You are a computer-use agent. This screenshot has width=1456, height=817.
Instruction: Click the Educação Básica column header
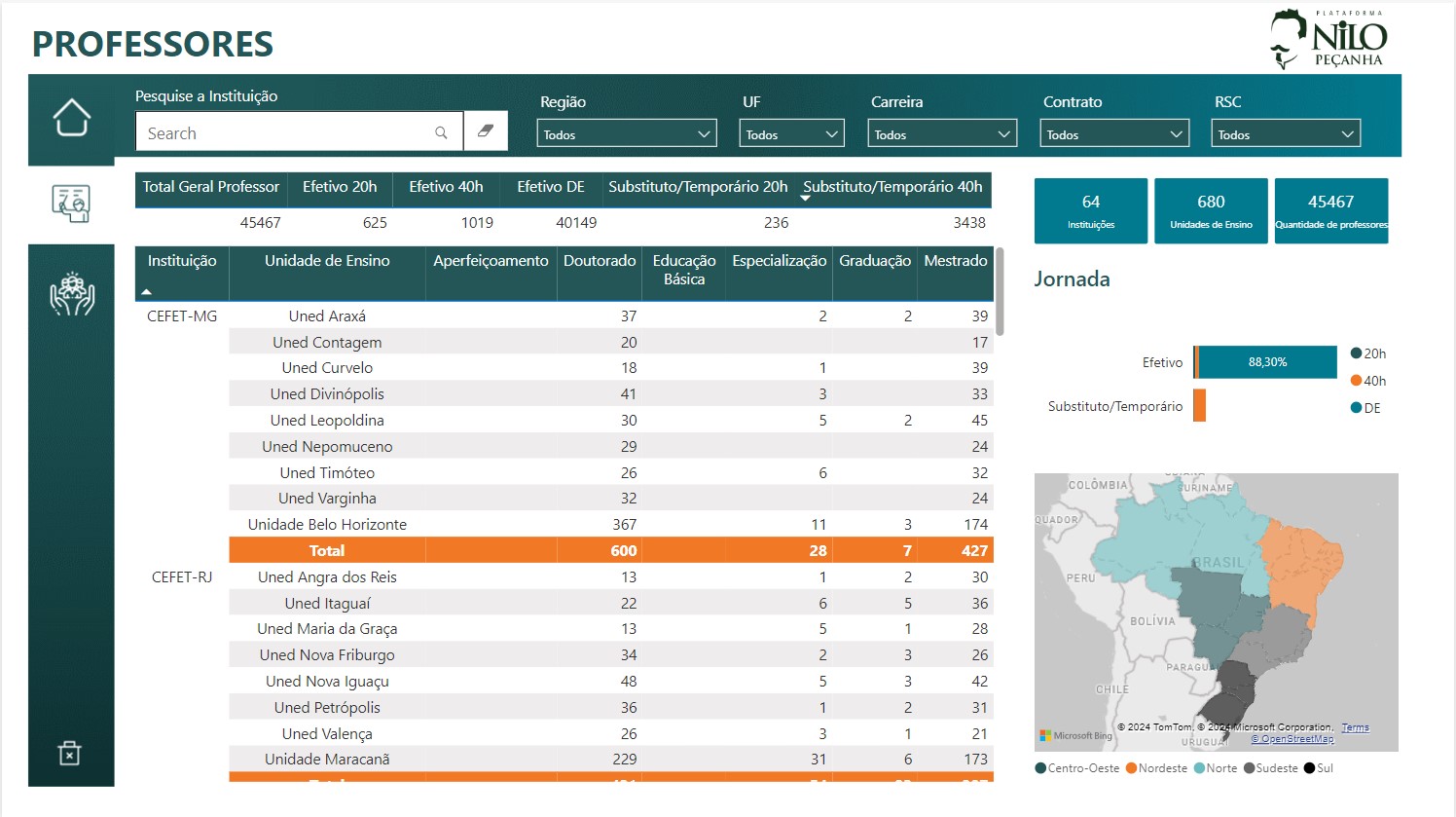coord(684,270)
